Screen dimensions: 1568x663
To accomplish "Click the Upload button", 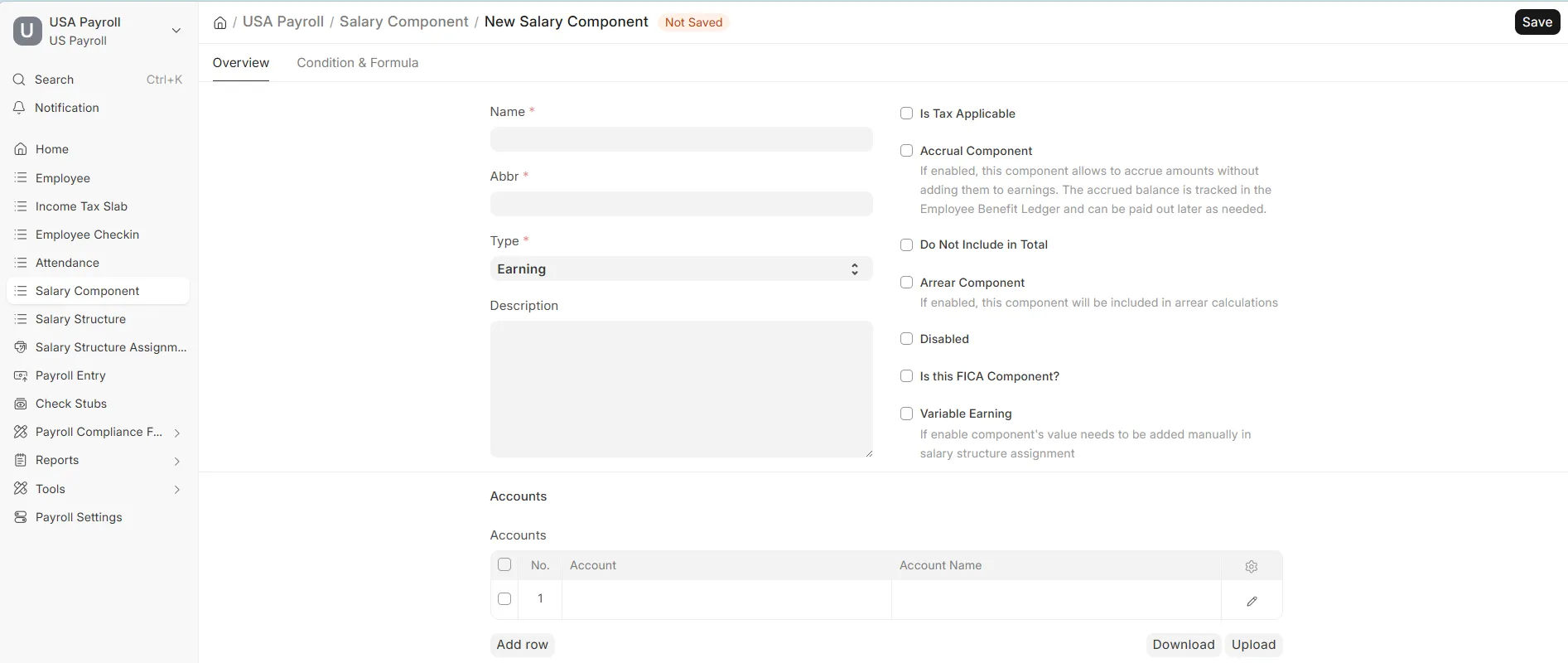I will 1254,645.
